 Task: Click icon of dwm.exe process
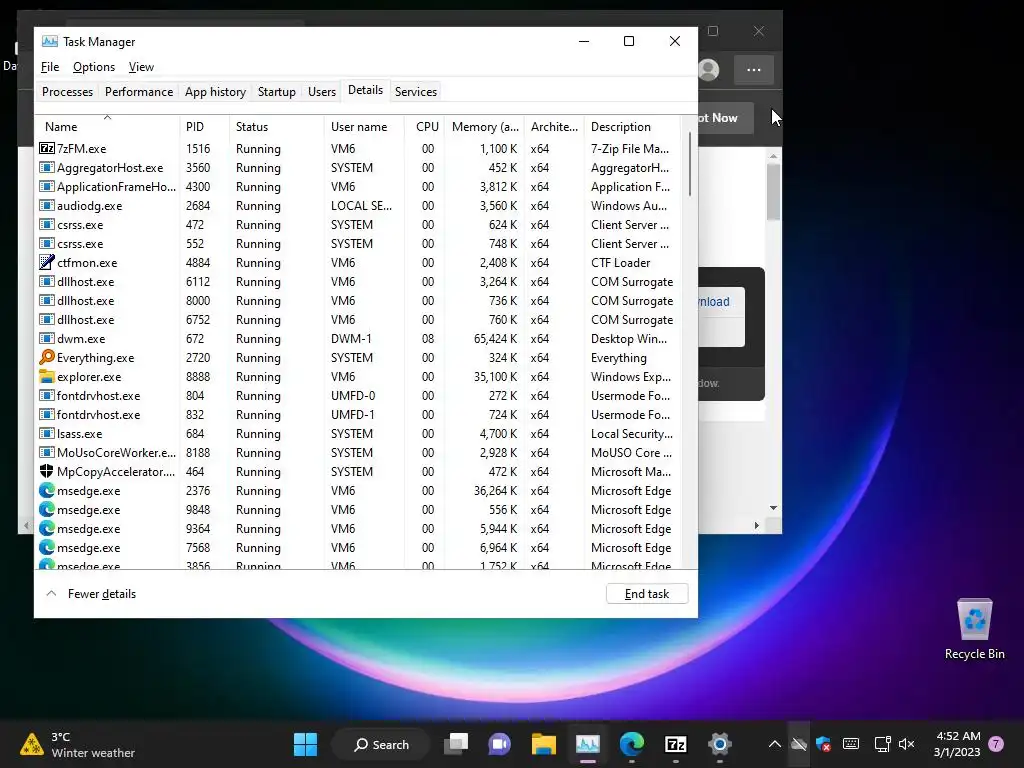coord(46,338)
